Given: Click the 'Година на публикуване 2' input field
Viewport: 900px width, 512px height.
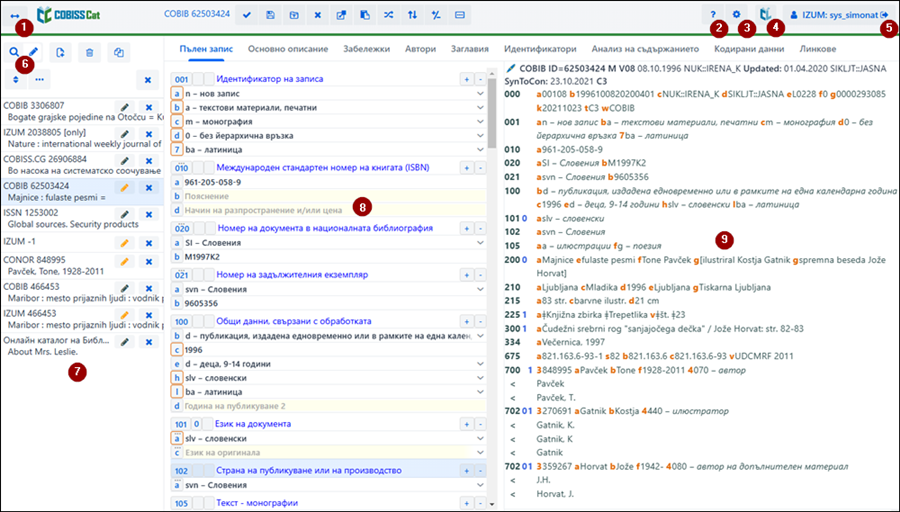Looking at the screenshot, I should 333,406.
